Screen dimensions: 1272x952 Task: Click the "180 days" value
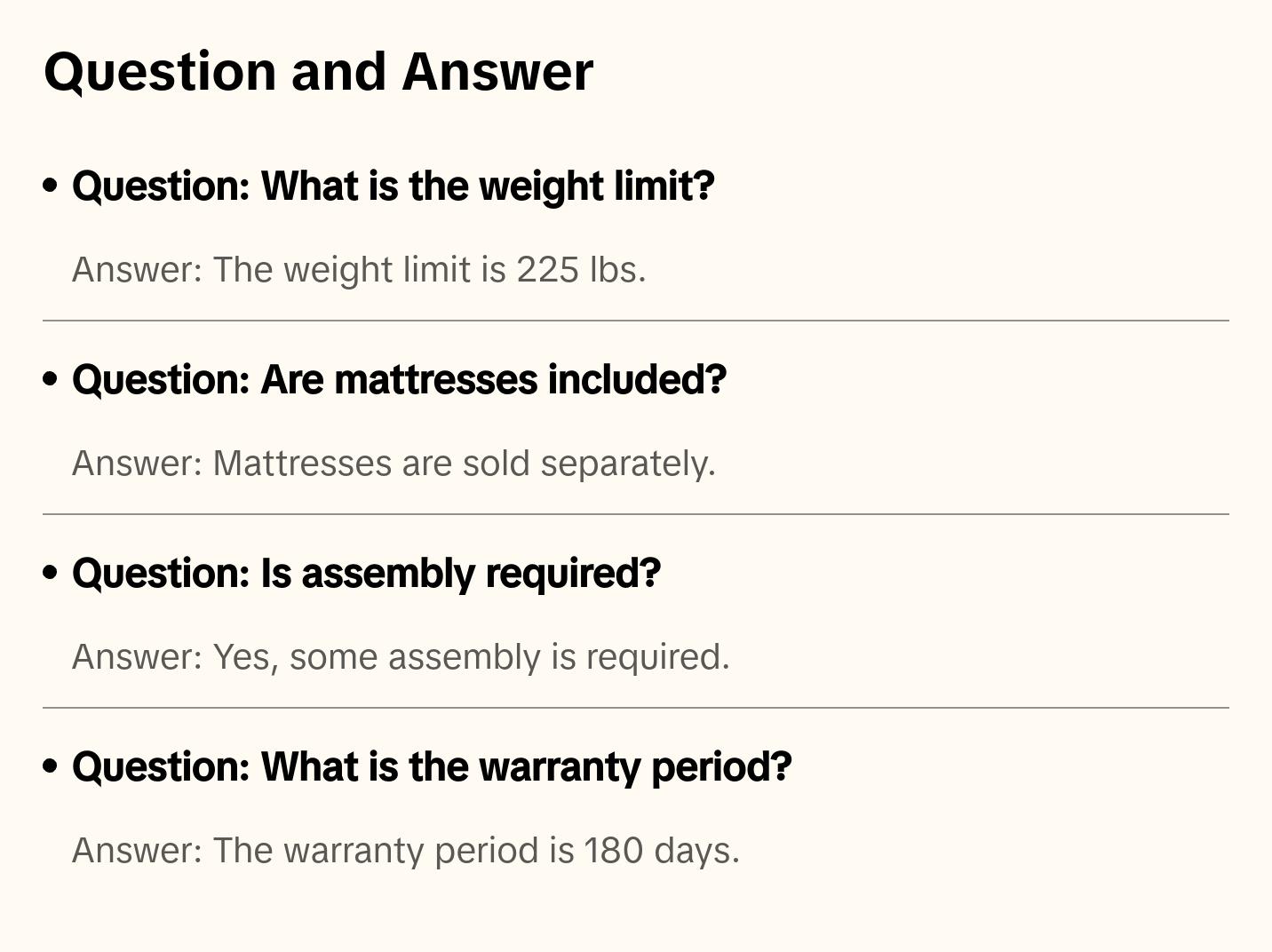point(660,851)
